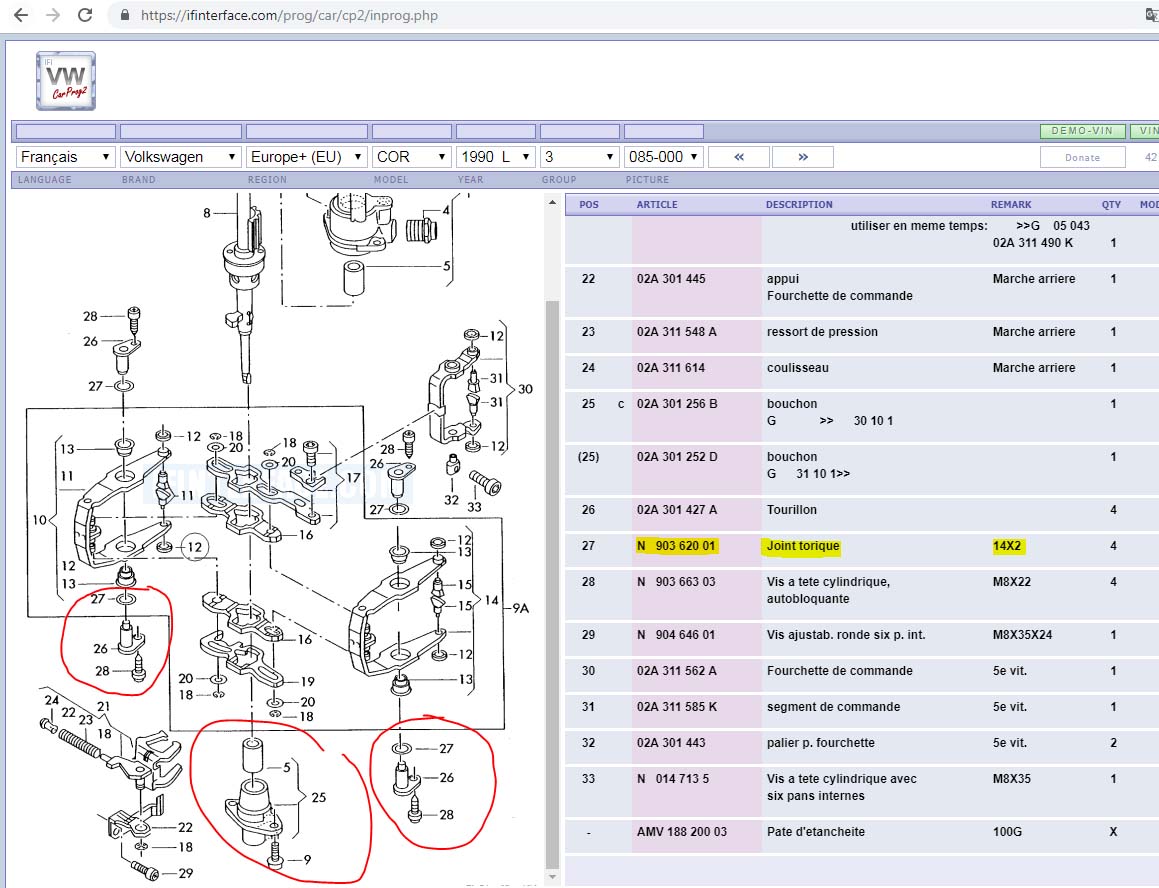Select article 02A 311 548 A
This screenshot has width=1159, height=888.
point(676,332)
